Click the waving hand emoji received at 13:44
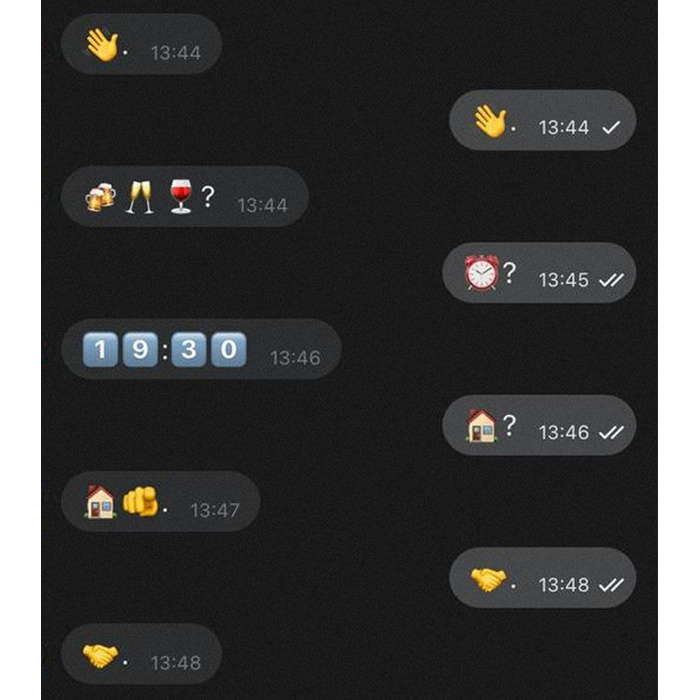Viewport: 700px width, 700px height. point(103,44)
